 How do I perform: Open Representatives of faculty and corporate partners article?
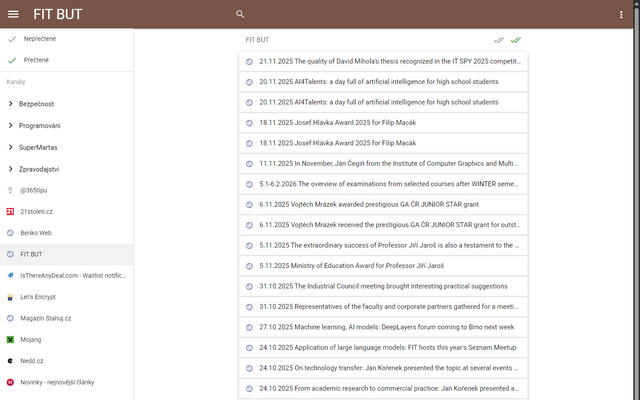point(383,307)
